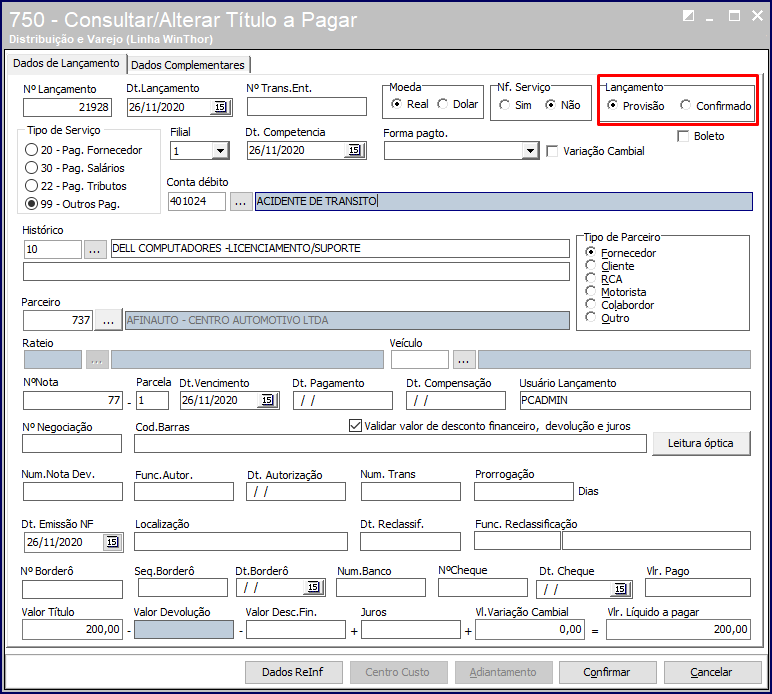Click the Juros field
This screenshot has width=772, height=694.
pos(411,630)
